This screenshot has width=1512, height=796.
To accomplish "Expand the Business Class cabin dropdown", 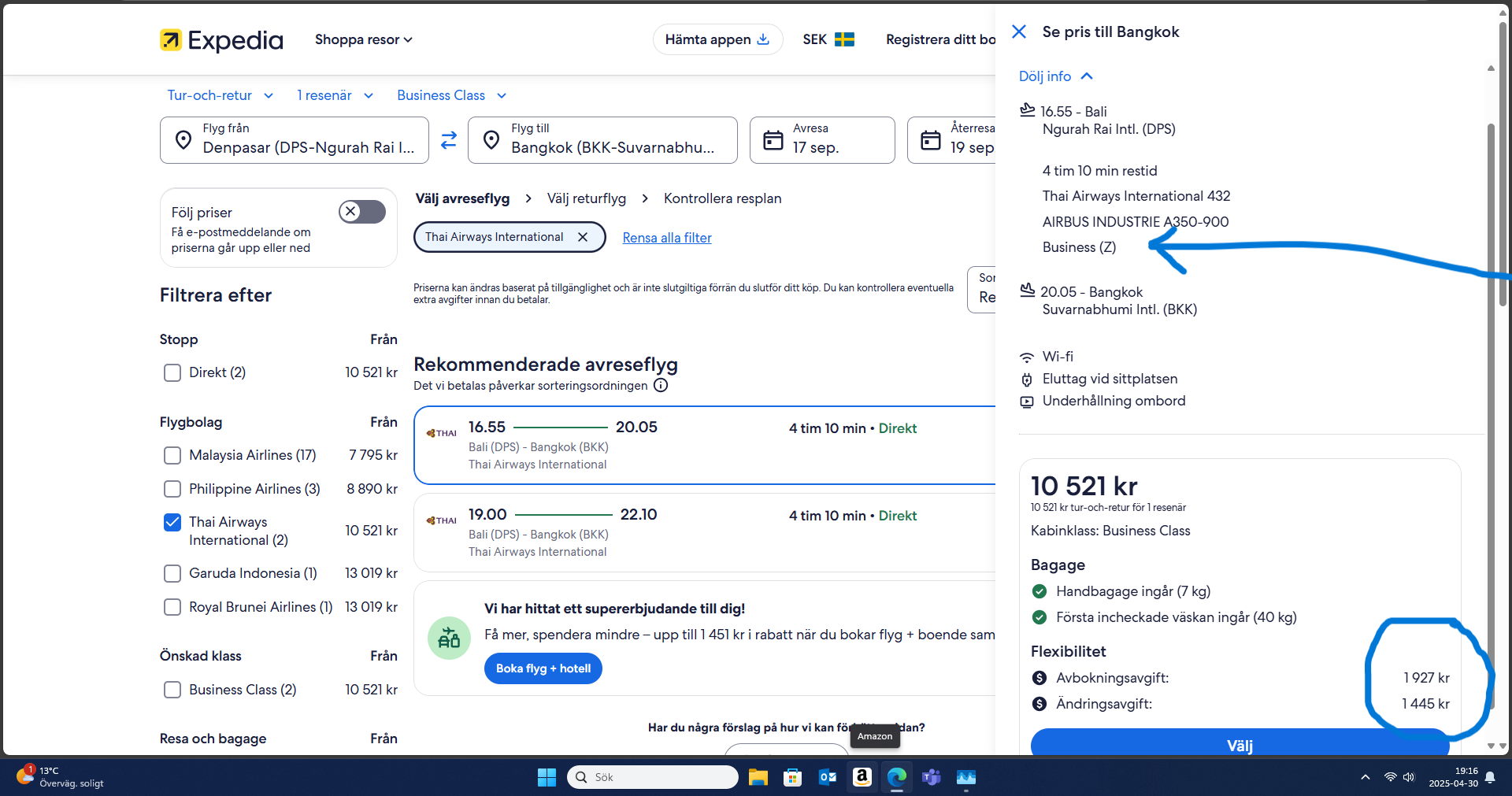I will [x=451, y=95].
